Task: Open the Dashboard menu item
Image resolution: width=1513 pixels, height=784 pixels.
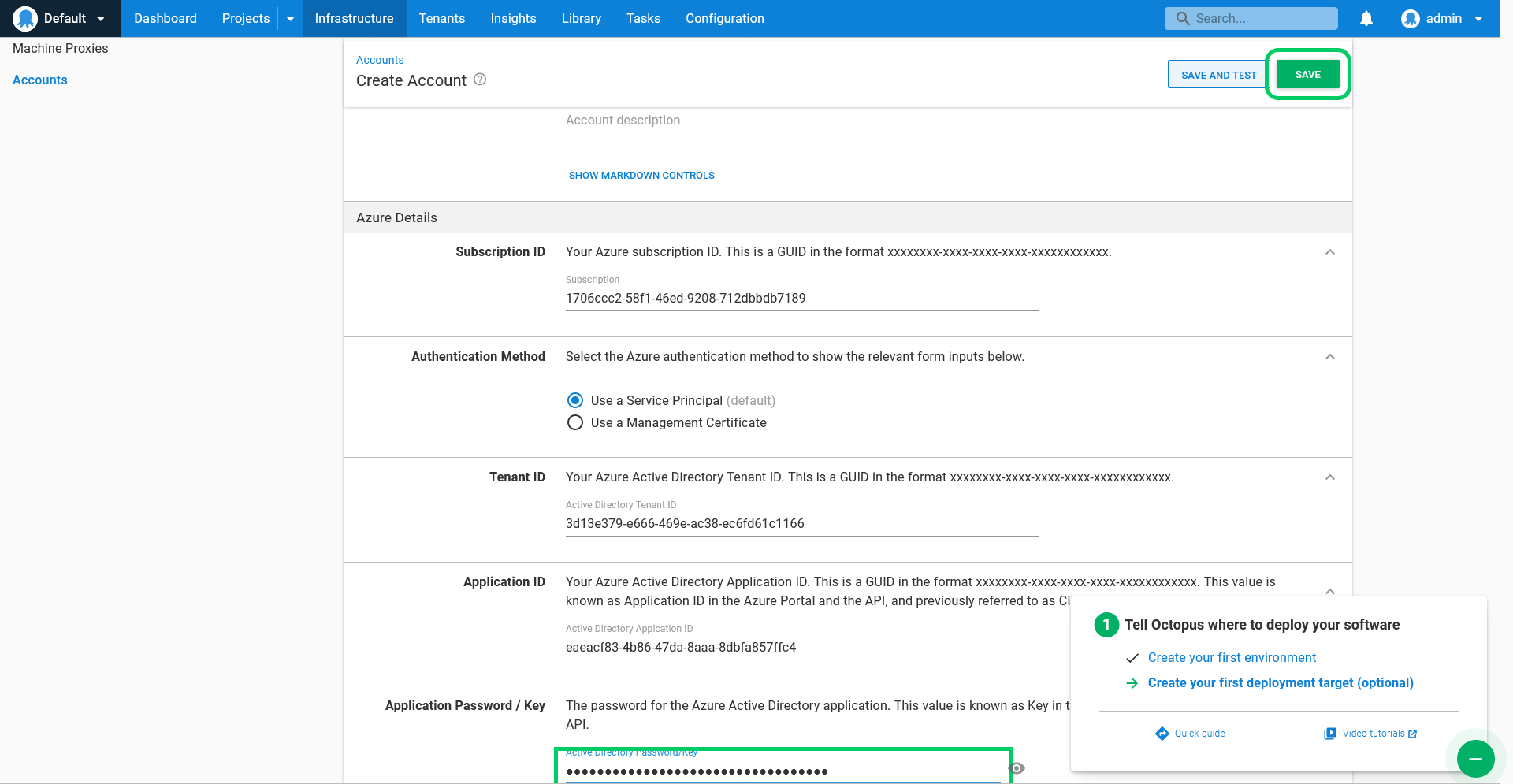Action: tap(165, 18)
